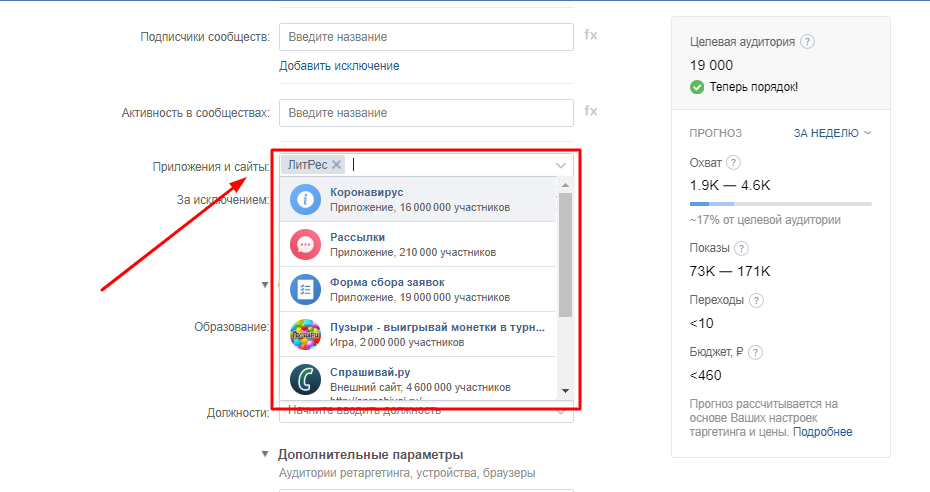
Task: Select Пузыри game from the list
Action: pos(418,334)
